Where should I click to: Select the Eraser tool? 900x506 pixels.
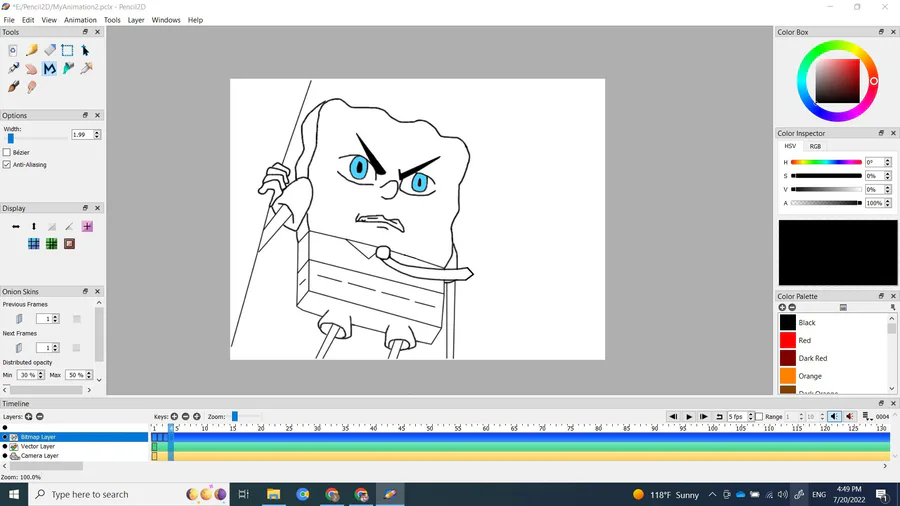(x=50, y=50)
